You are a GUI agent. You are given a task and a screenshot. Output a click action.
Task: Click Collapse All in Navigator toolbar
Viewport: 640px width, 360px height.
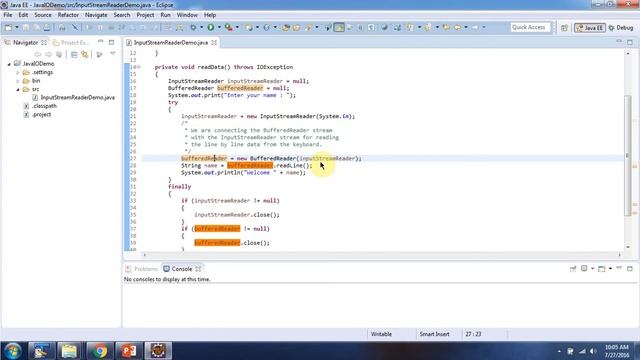[74, 54]
